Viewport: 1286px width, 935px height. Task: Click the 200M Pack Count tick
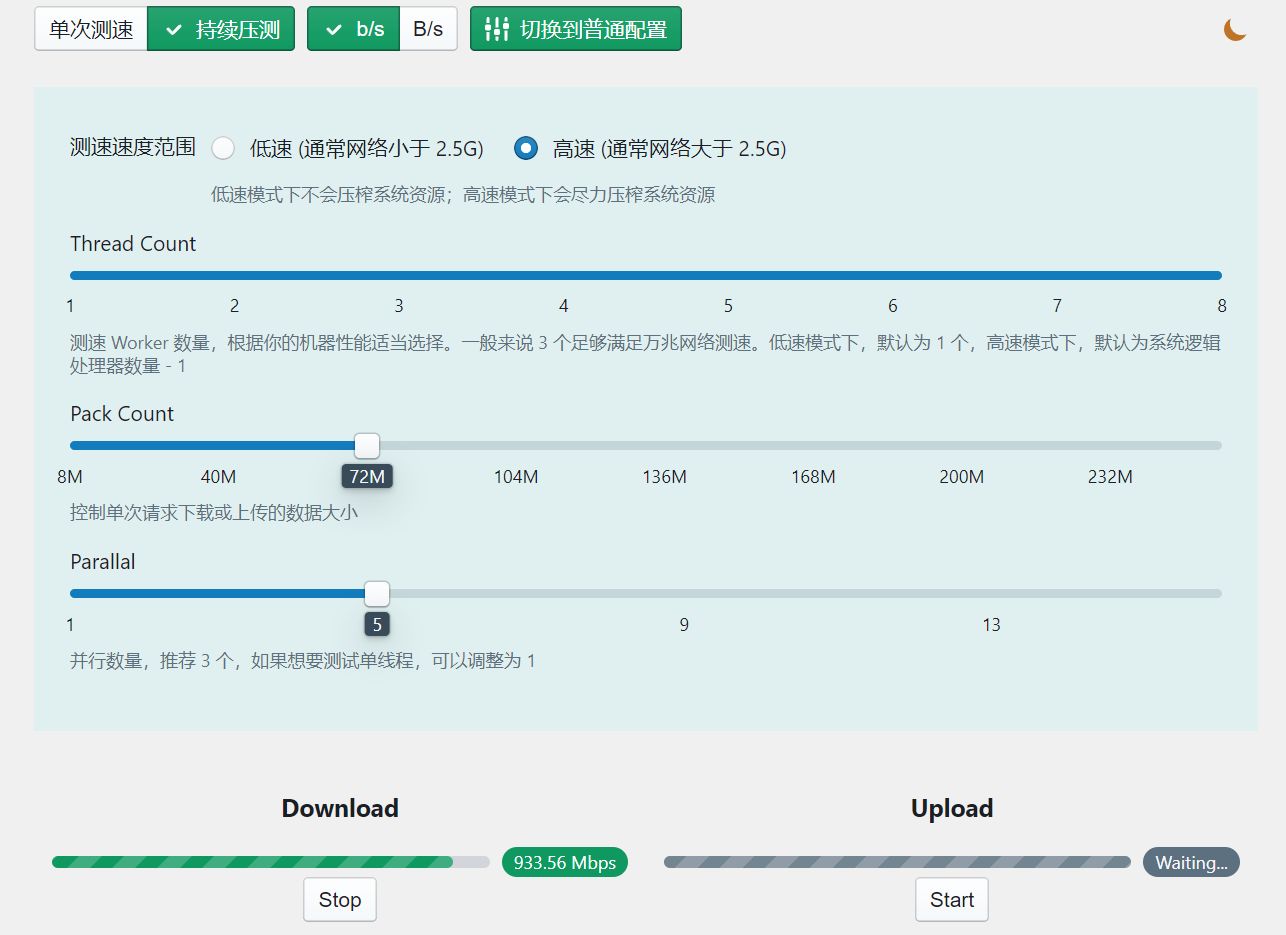962,477
